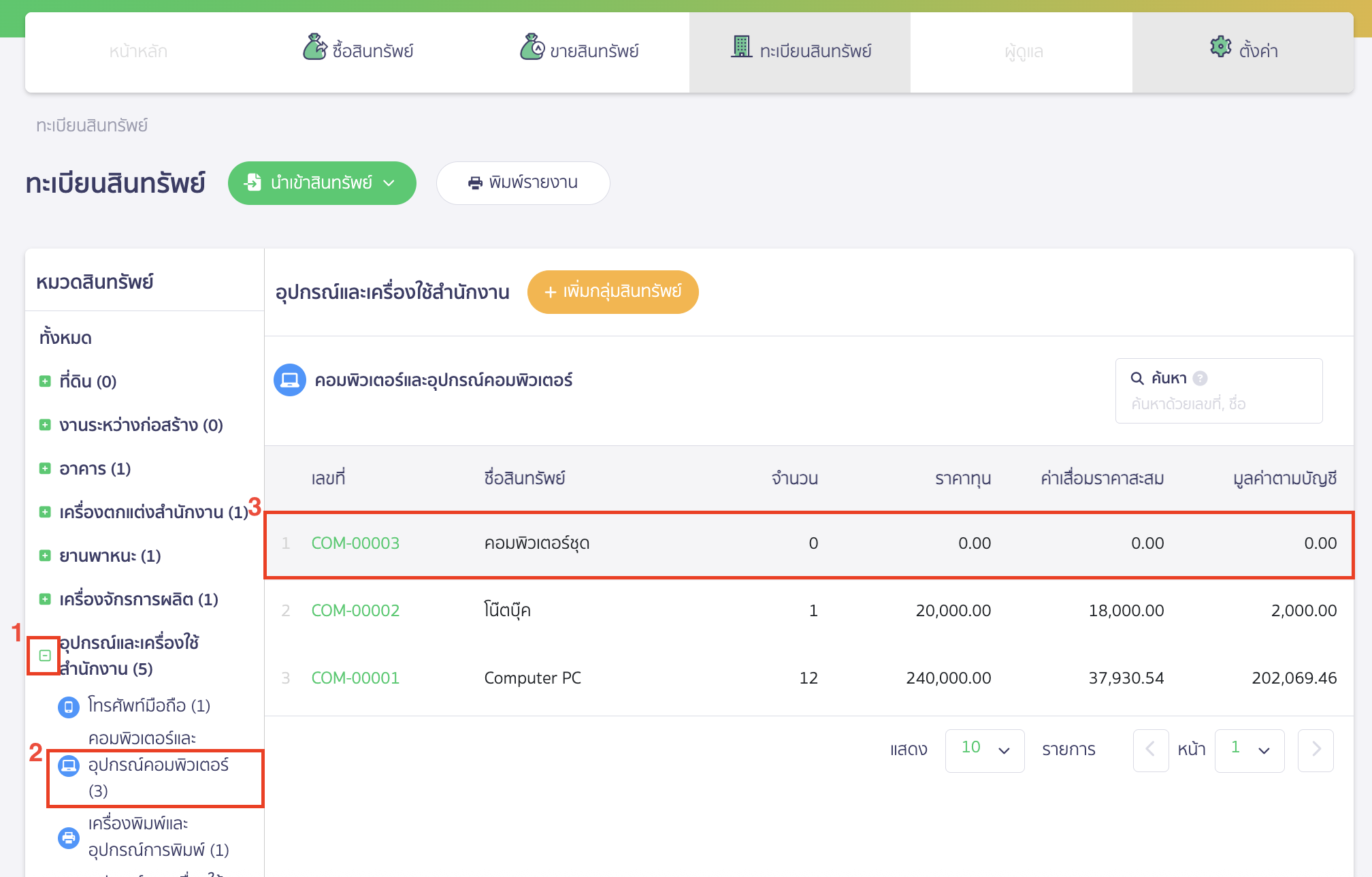
Task: Expand the ที่ดิน (0) category
Action: click(45, 381)
